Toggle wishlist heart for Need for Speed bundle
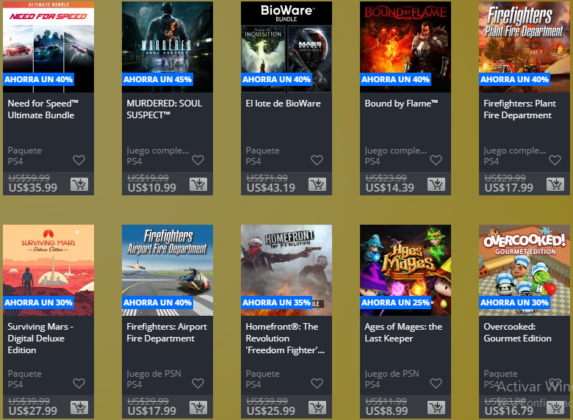 [79, 160]
